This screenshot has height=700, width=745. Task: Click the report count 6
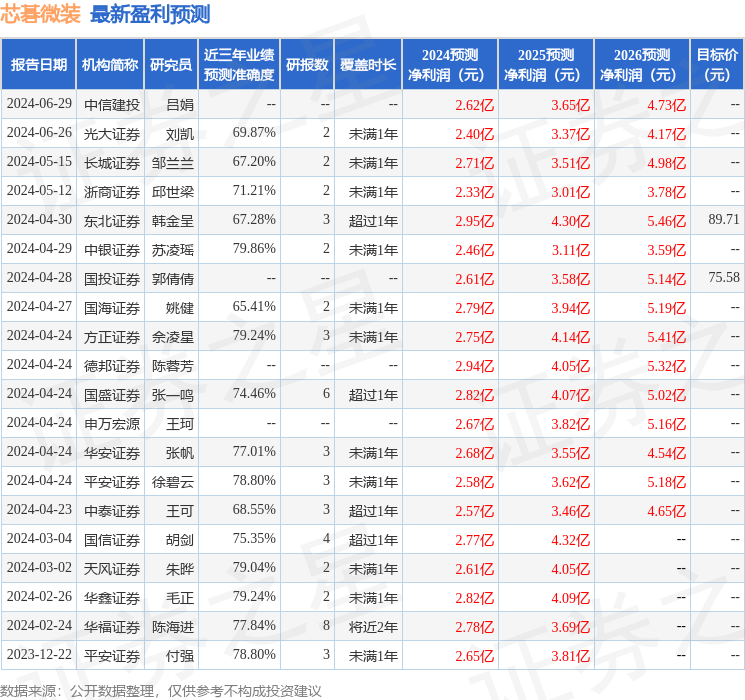tap(326, 393)
